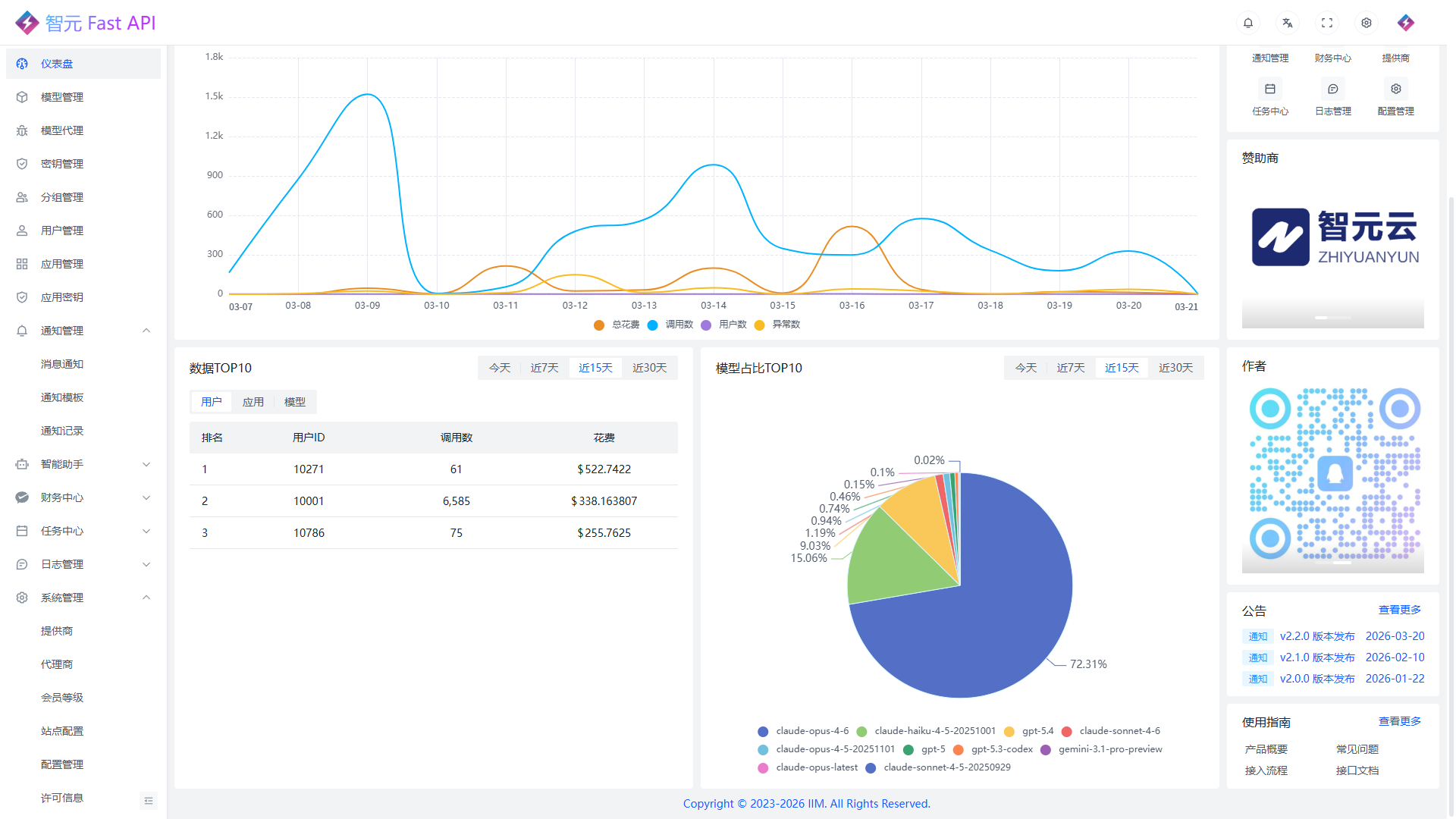Click 查看更多 link in 公告 section
The width and height of the screenshot is (1456, 819).
pyautogui.click(x=1399, y=610)
